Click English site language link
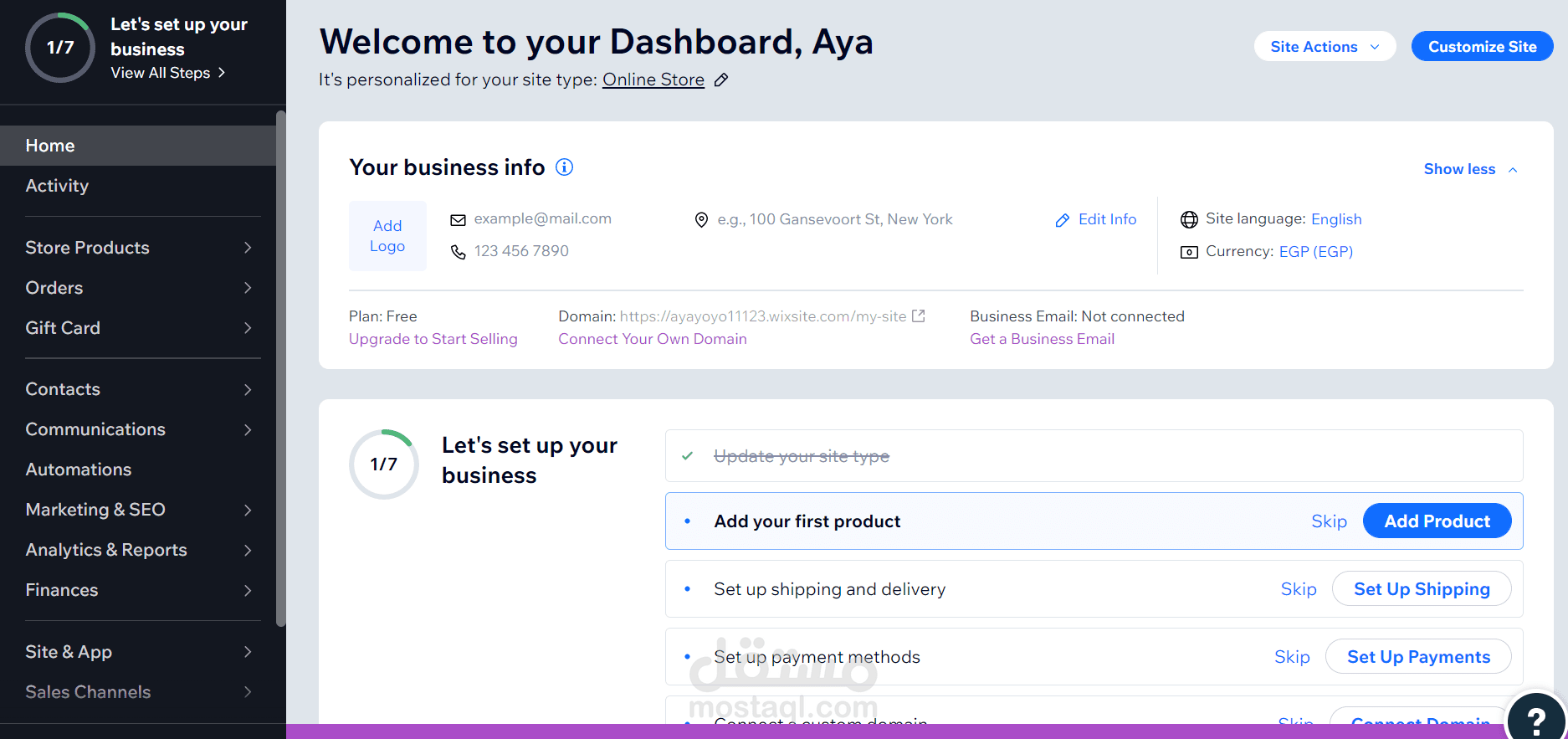 [x=1336, y=219]
